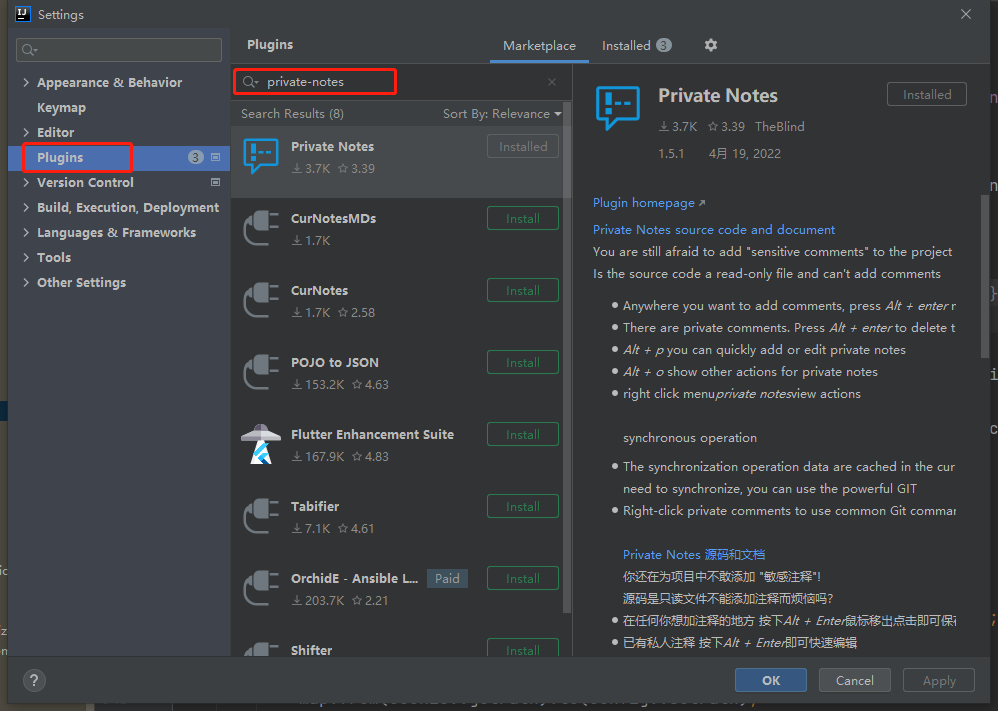This screenshot has height=711, width=998.
Task: Click the Search Results (8) label
Action: (x=292, y=114)
